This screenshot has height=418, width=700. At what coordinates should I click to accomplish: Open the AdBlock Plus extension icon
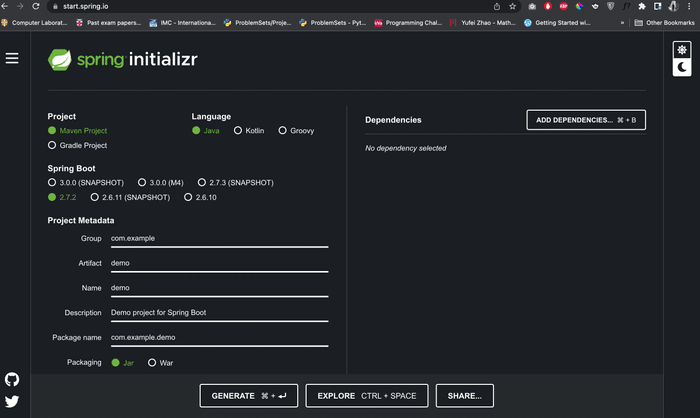click(x=563, y=6)
